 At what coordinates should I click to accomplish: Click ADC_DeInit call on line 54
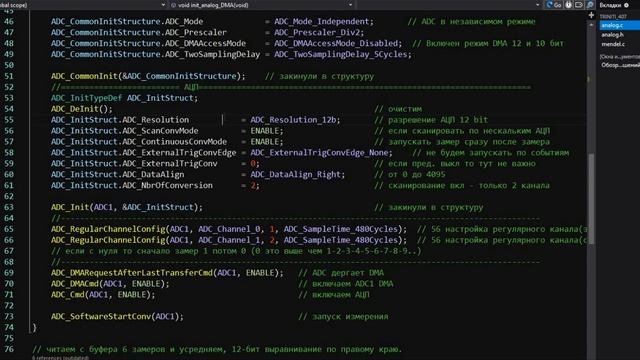[75, 109]
